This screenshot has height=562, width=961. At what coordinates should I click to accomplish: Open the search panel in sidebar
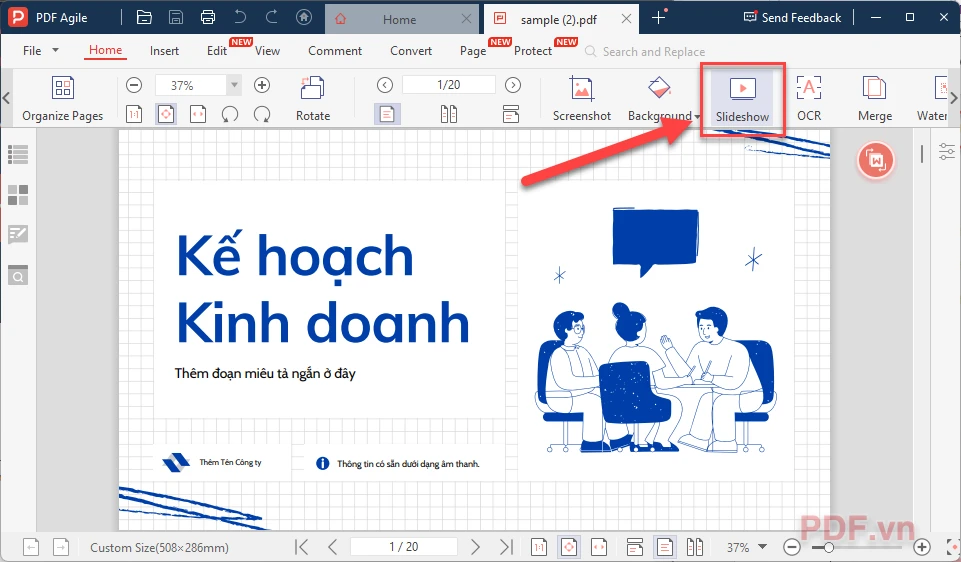(x=18, y=276)
